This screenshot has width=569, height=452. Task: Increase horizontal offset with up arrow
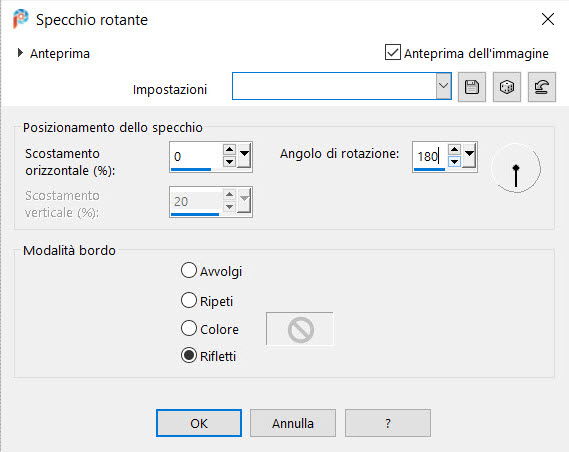click(x=229, y=149)
